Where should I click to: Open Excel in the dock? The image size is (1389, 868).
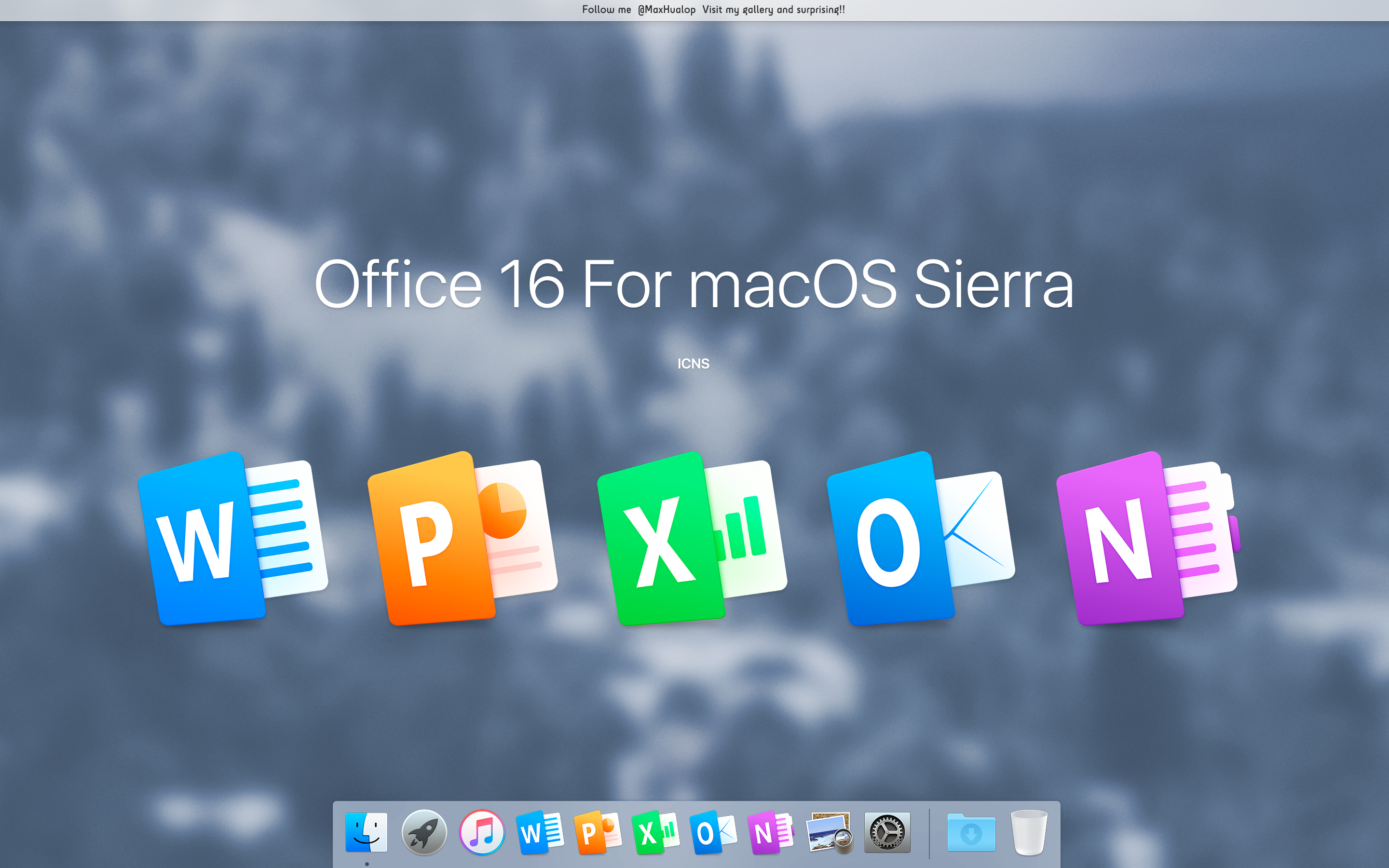pos(655,832)
